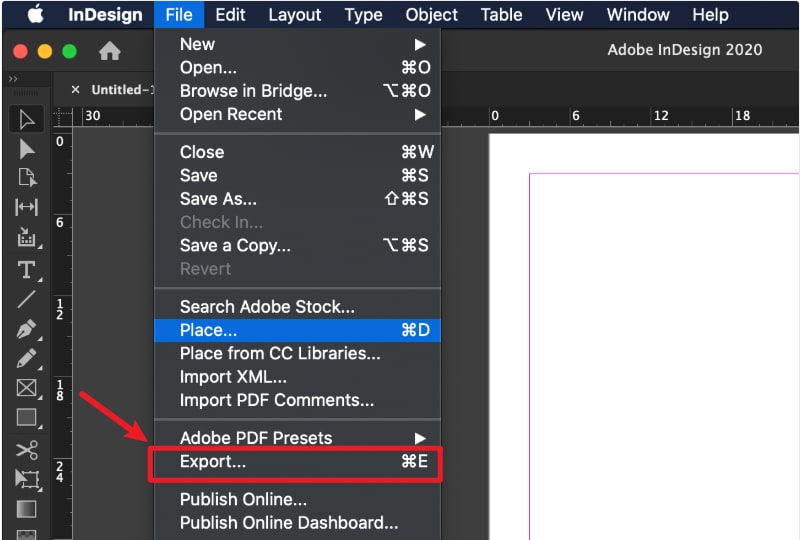Select the Scissors tool
Viewport: 800px width, 540px height.
[x=27, y=450]
